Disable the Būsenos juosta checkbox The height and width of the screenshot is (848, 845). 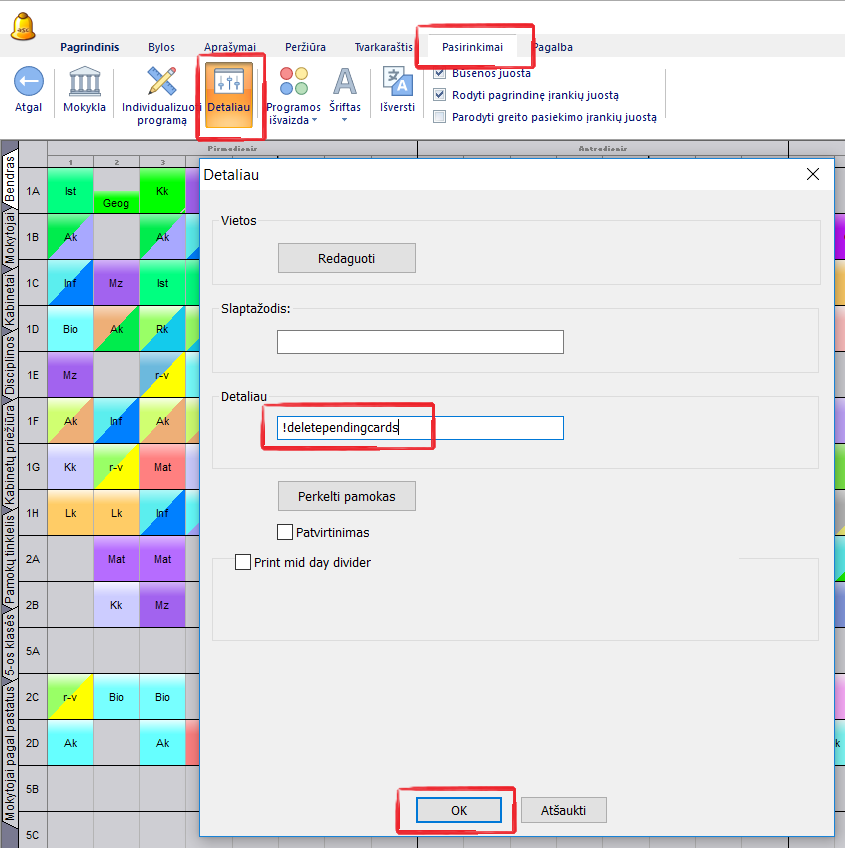coord(440,74)
